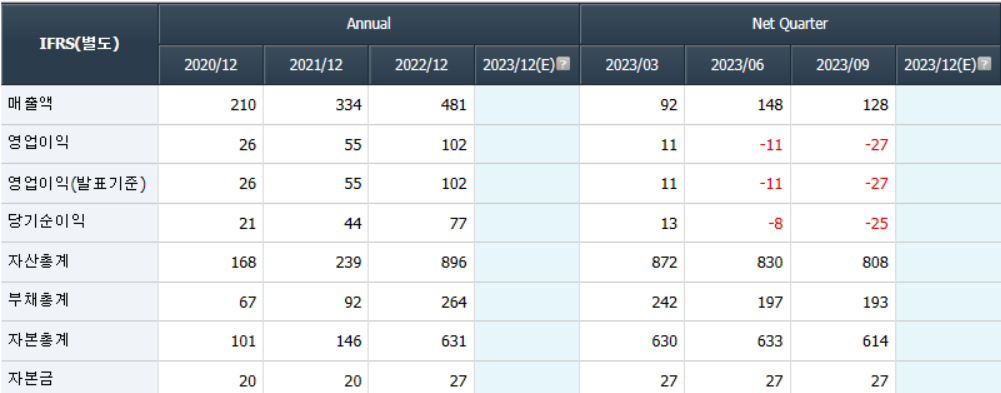1001x393 pixels.
Task: Click 자산총계 value 168 for 2020/12
Action: tap(244, 263)
